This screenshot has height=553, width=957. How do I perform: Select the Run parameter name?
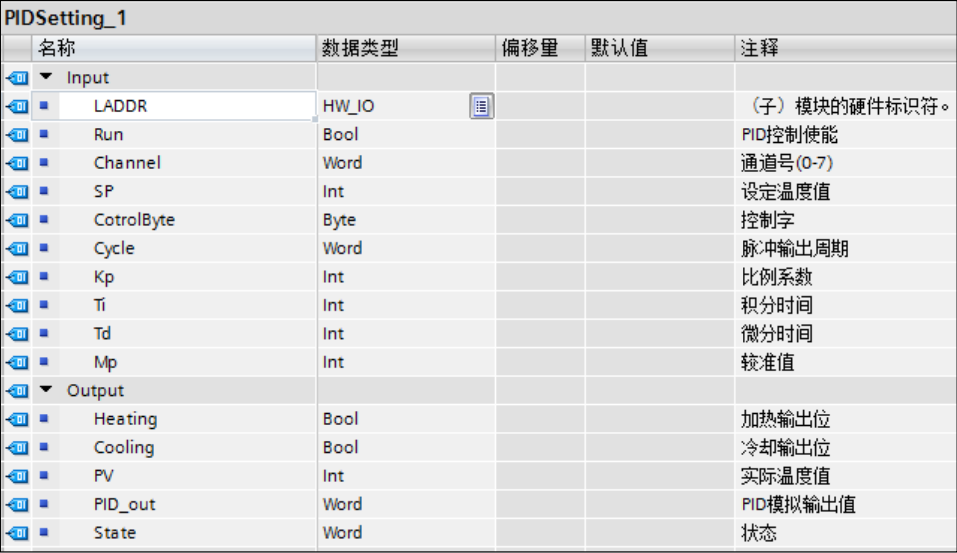coord(109,134)
